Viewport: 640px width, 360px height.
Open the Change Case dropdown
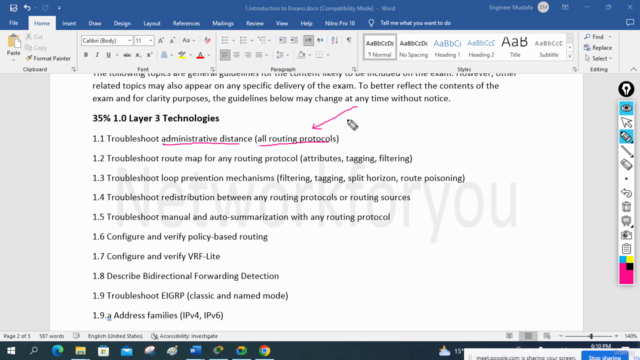point(188,40)
